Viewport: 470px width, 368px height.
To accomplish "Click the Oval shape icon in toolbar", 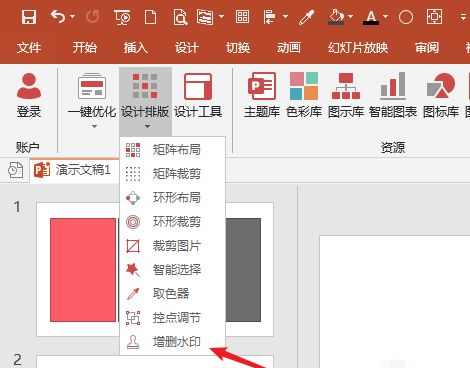I will point(406,17).
